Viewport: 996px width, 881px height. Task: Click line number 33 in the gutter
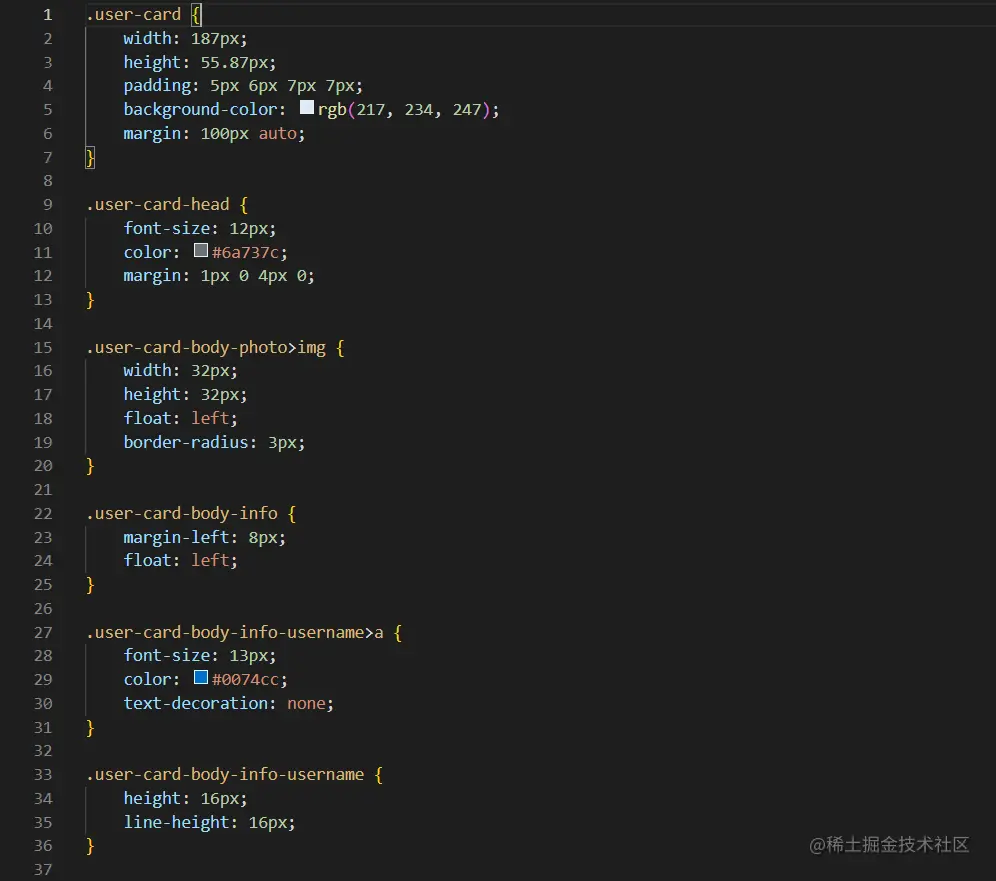pos(43,775)
